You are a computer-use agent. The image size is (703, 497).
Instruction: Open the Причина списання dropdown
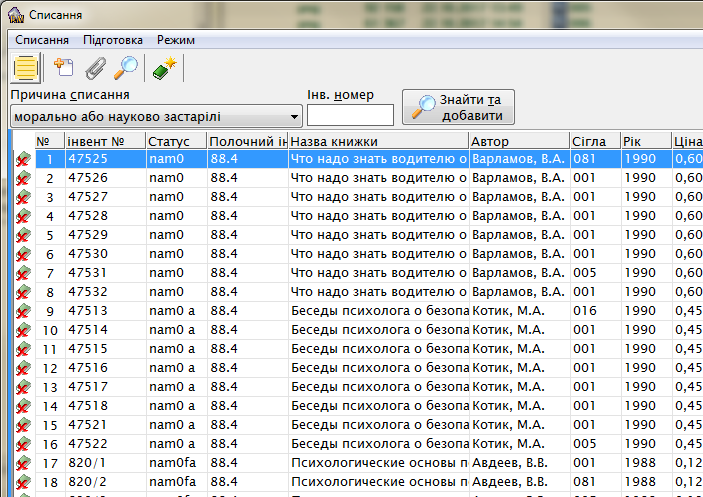tap(292, 117)
